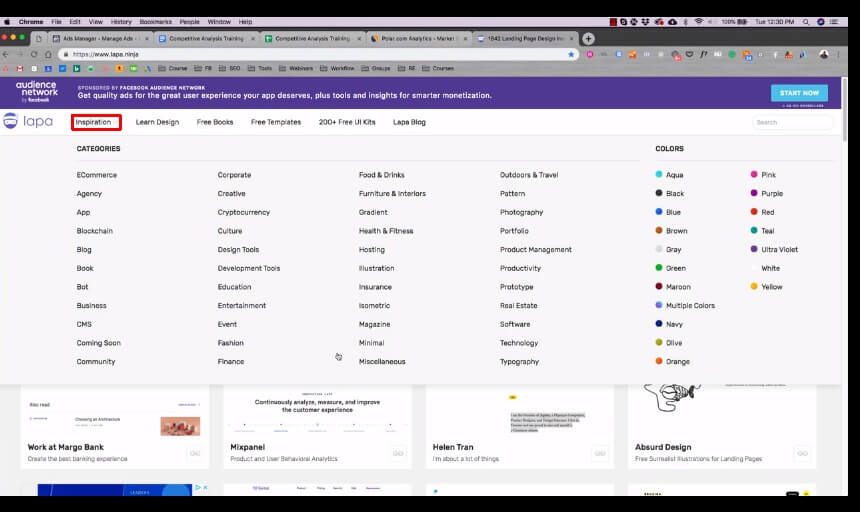Viewport: 860px width, 512px height.
Task: Select the Real Estate category
Action: pyautogui.click(x=518, y=305)
